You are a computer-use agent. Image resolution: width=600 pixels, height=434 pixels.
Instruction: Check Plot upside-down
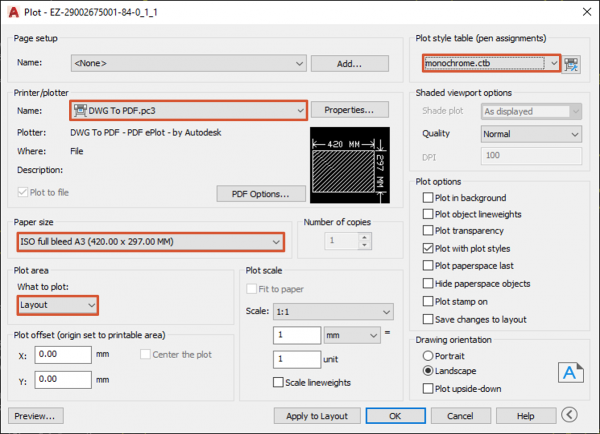pos(427,389)
